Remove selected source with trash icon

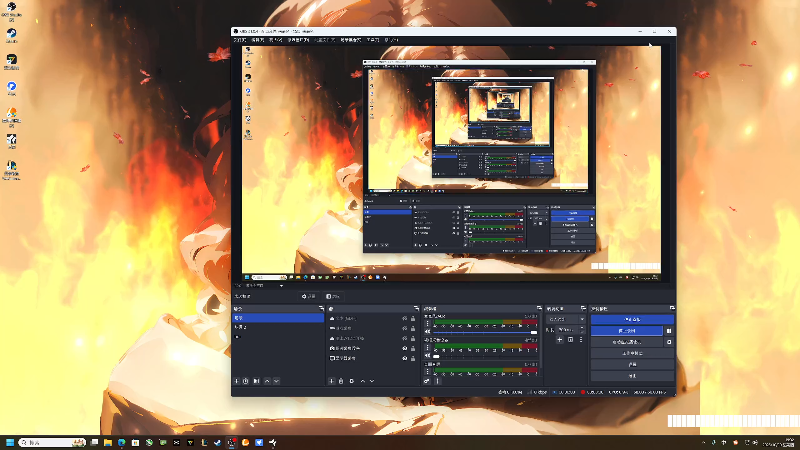point(341,381)
